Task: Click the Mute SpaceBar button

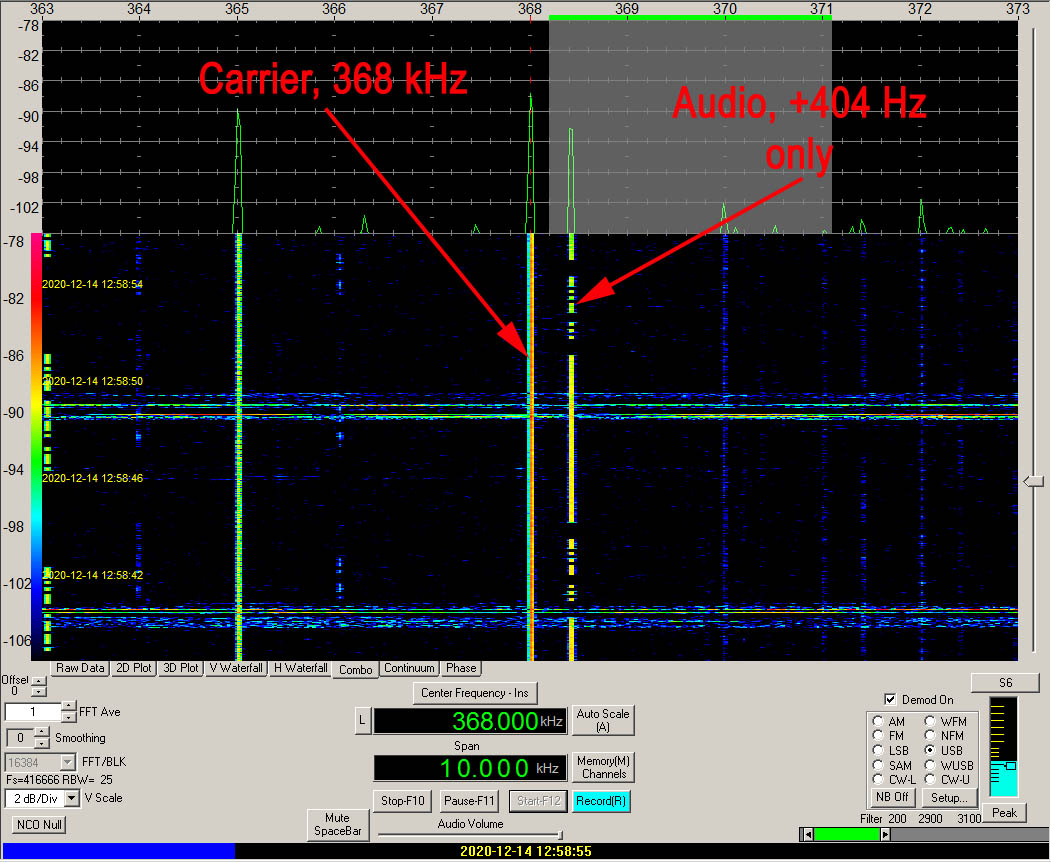Action: tap(338, 824)
